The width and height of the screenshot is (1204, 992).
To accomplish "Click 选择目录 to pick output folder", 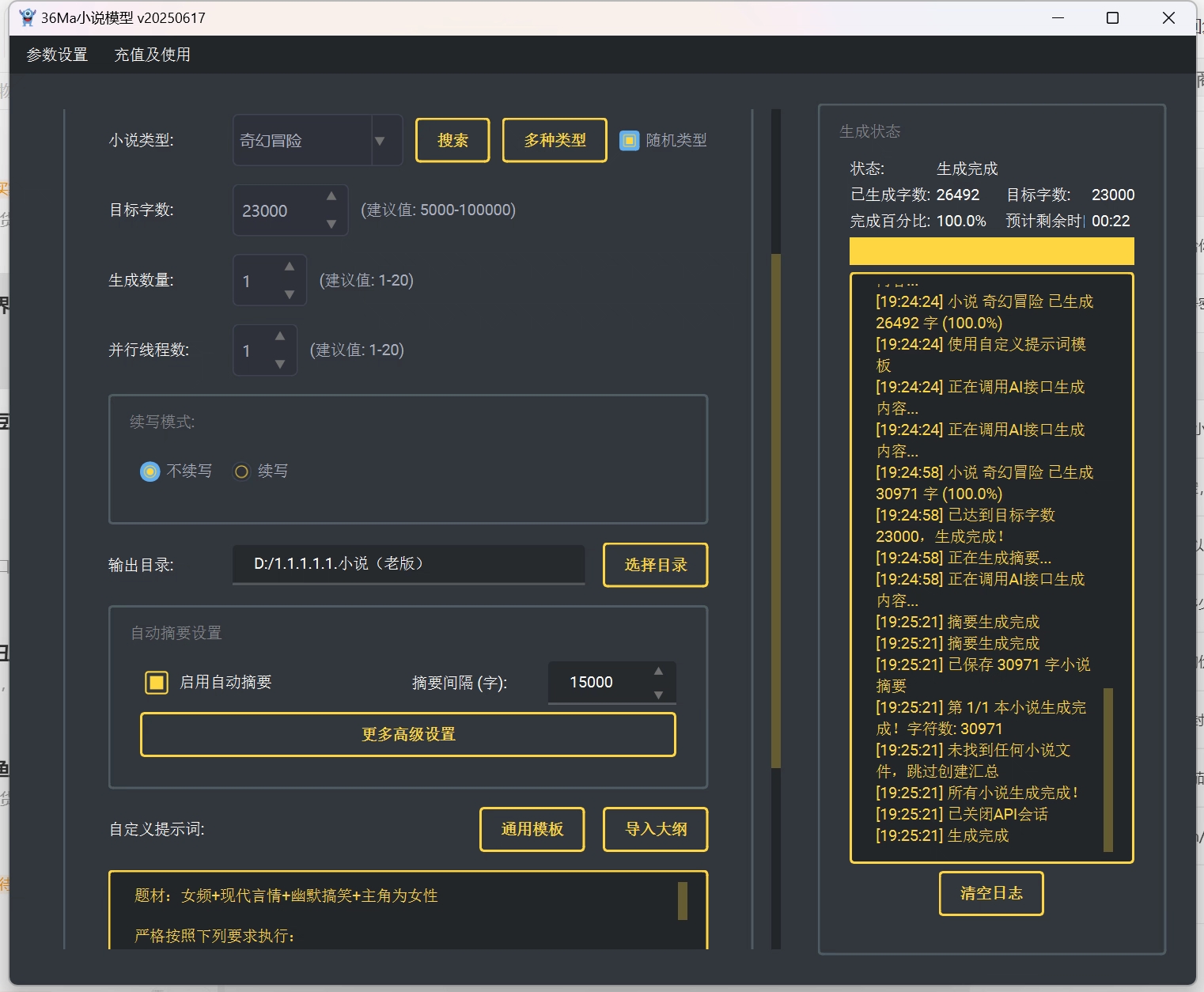I will [655, 565].
